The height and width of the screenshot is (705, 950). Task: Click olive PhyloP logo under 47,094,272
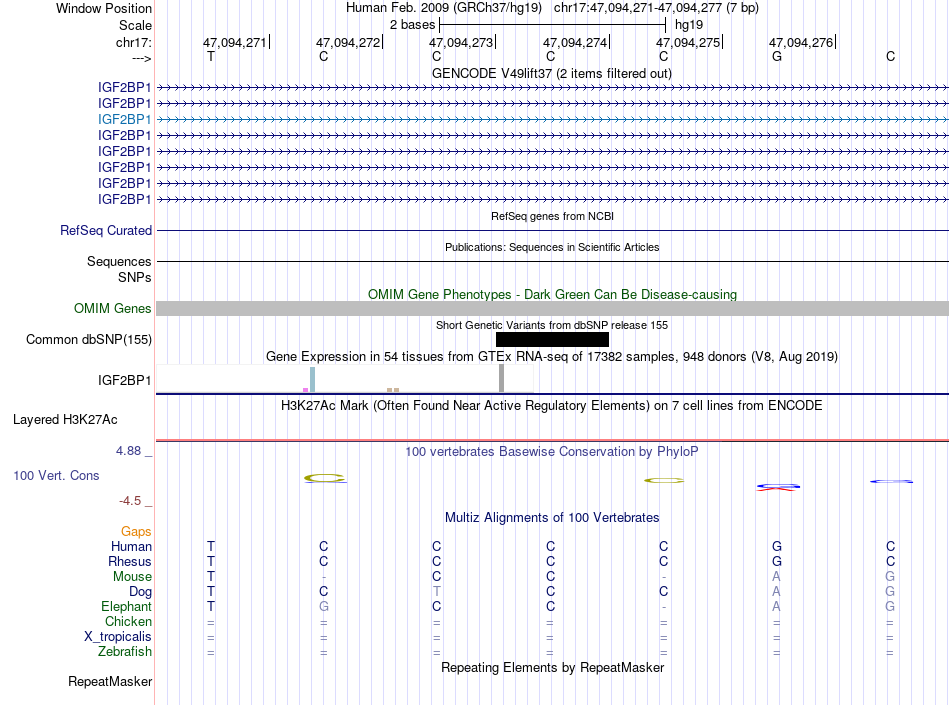pos(325,478)
